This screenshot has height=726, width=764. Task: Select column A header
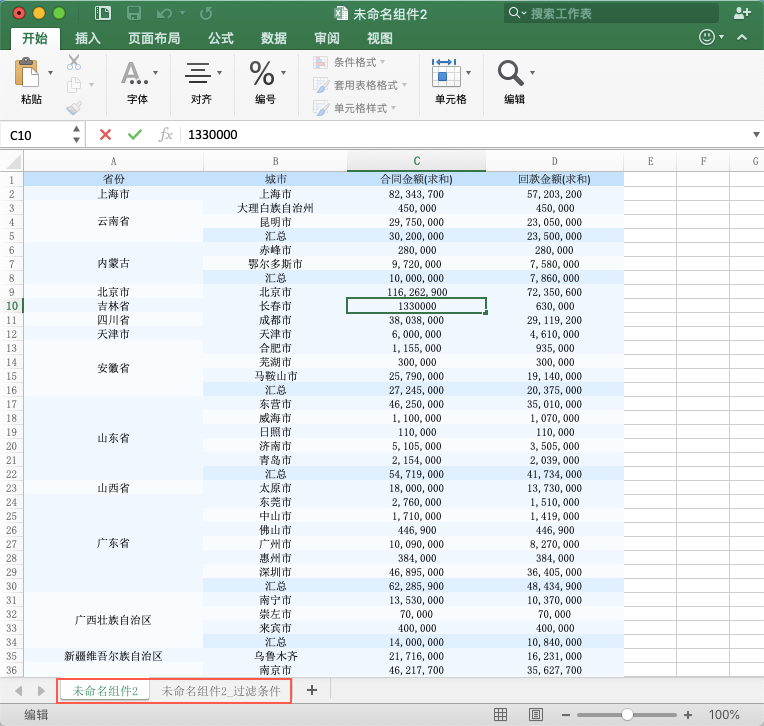(114, 161)
